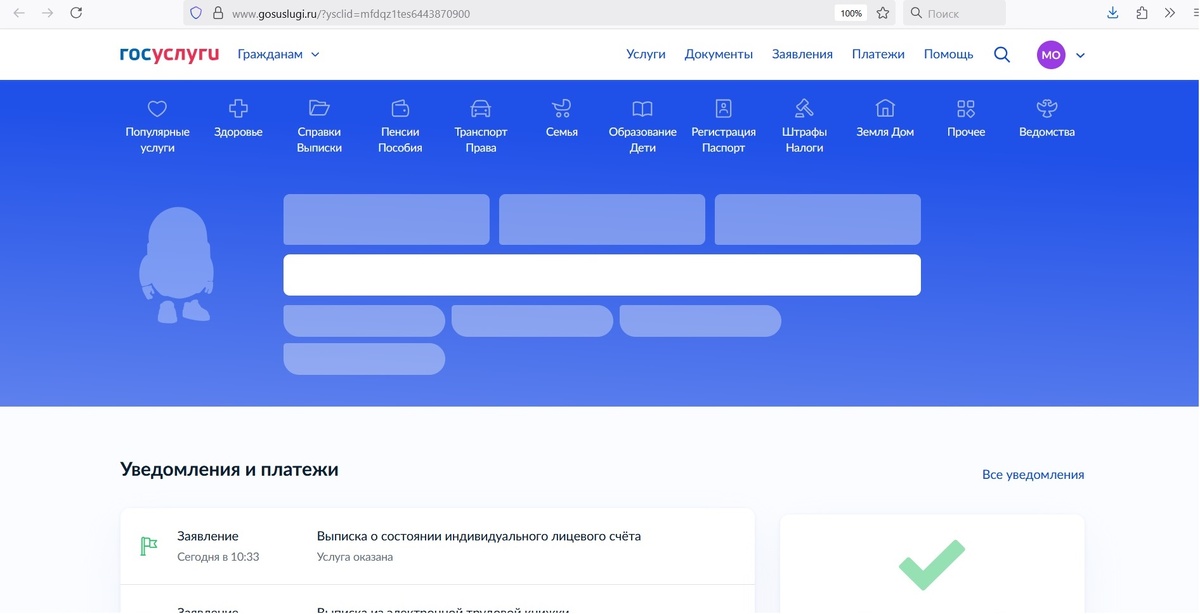Open the Платежи menu item
This screenshot has height=614, width=1200.
878,55
